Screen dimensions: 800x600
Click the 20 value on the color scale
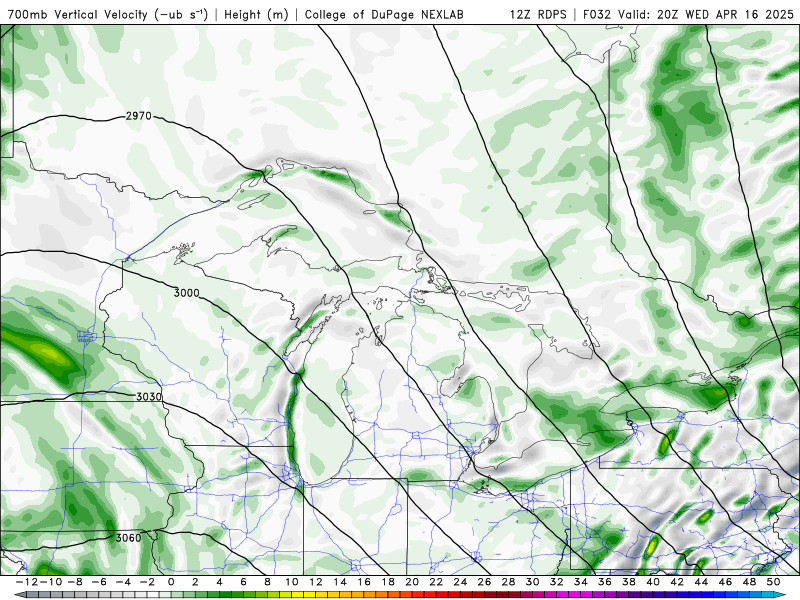tap(412, 582)
